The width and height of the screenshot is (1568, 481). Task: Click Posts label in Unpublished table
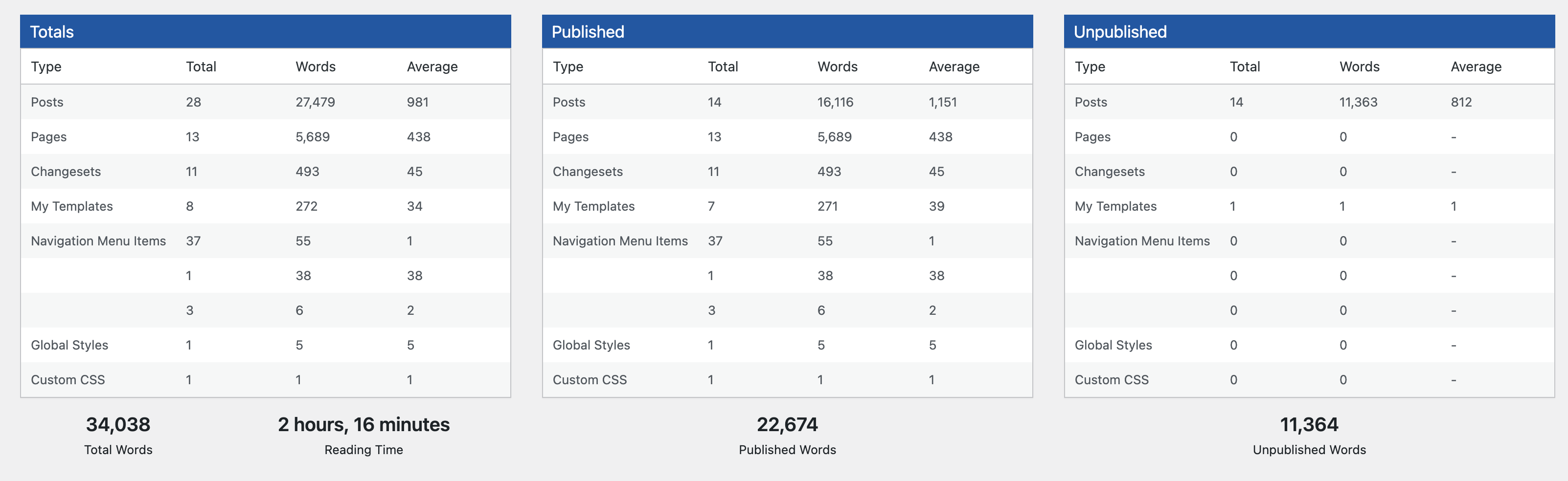[1091, 102]
